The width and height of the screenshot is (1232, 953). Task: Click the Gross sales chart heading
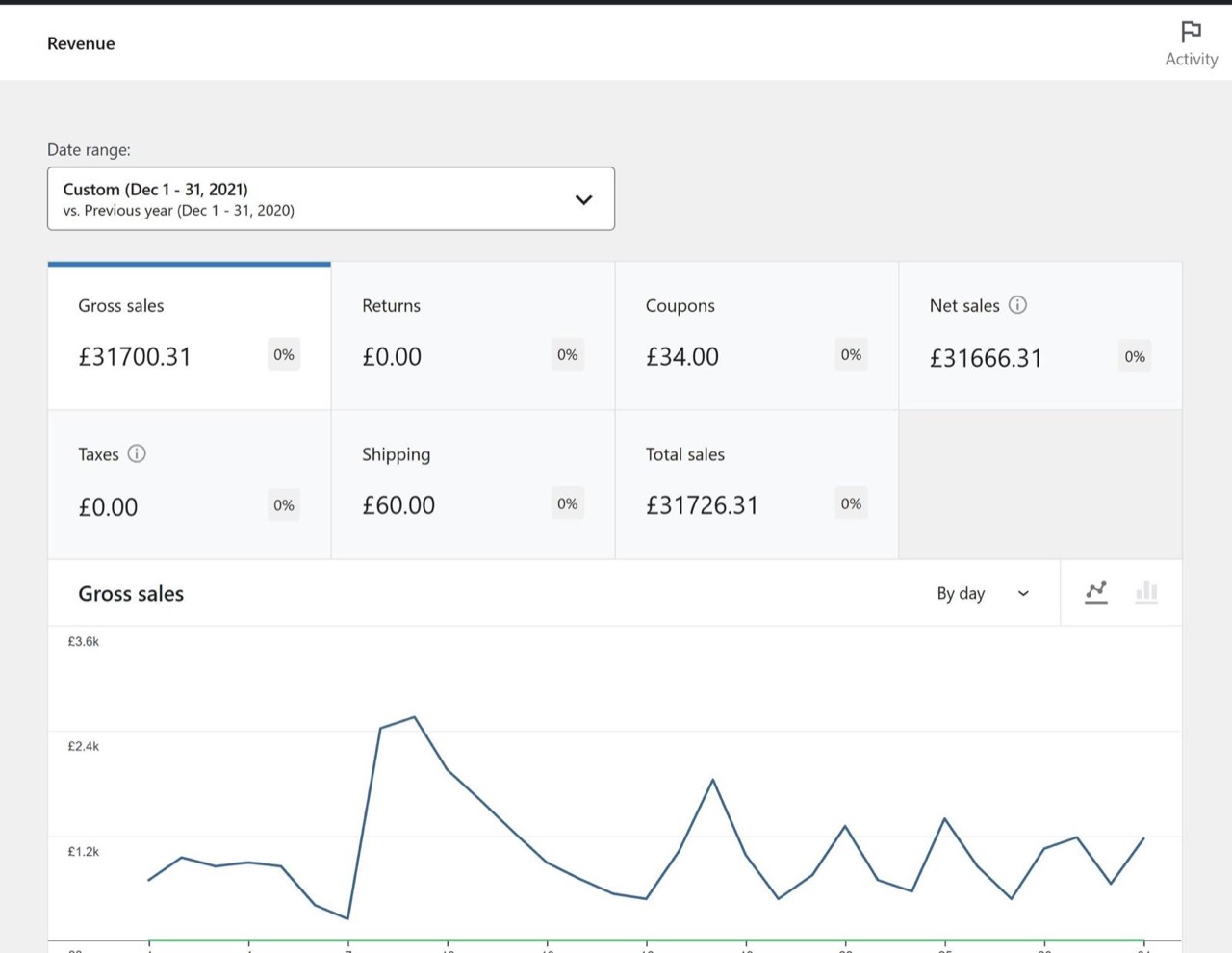[131, 594]
